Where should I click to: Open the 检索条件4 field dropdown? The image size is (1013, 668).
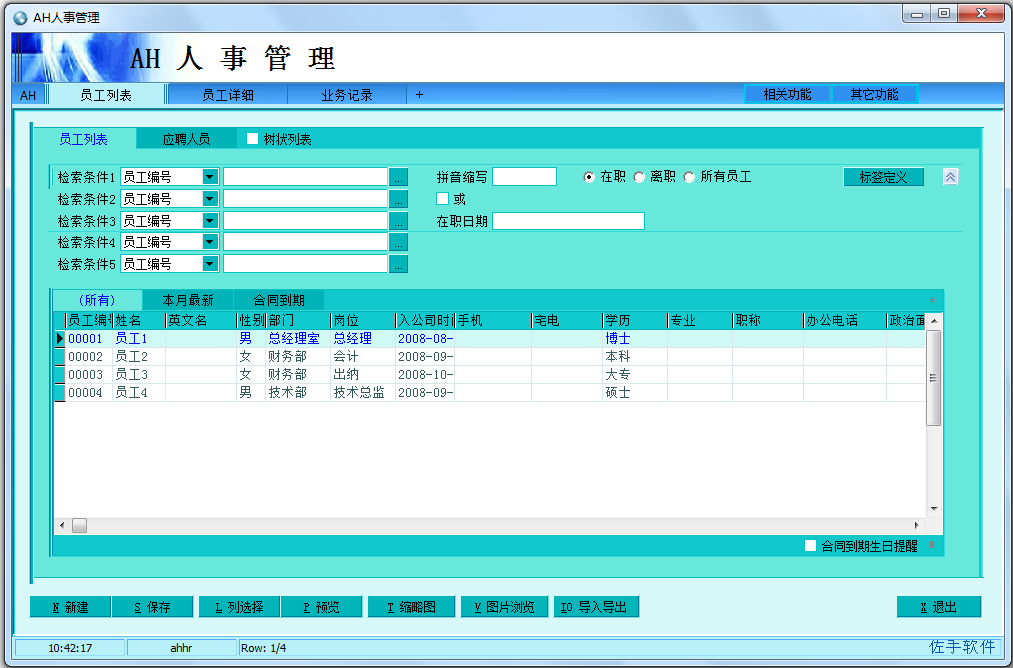pyautogui.click(x=210, y=243)
